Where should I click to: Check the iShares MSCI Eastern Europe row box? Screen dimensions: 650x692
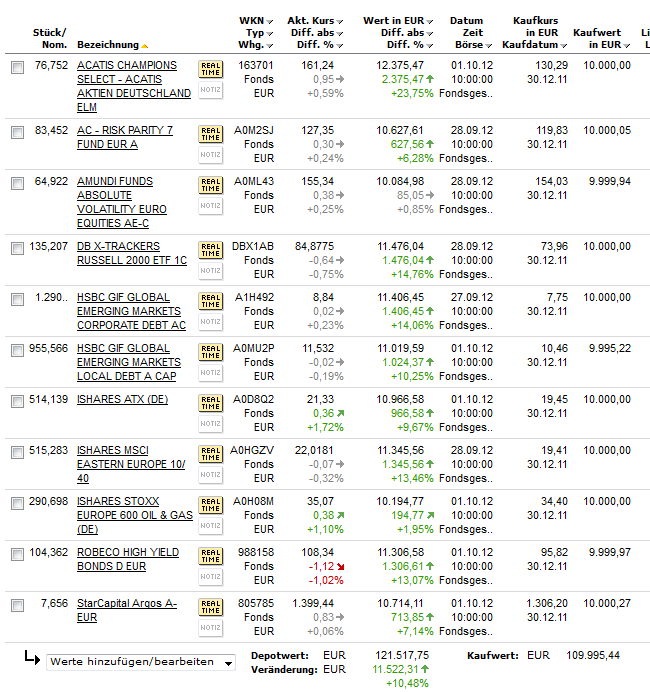(17, 452)
